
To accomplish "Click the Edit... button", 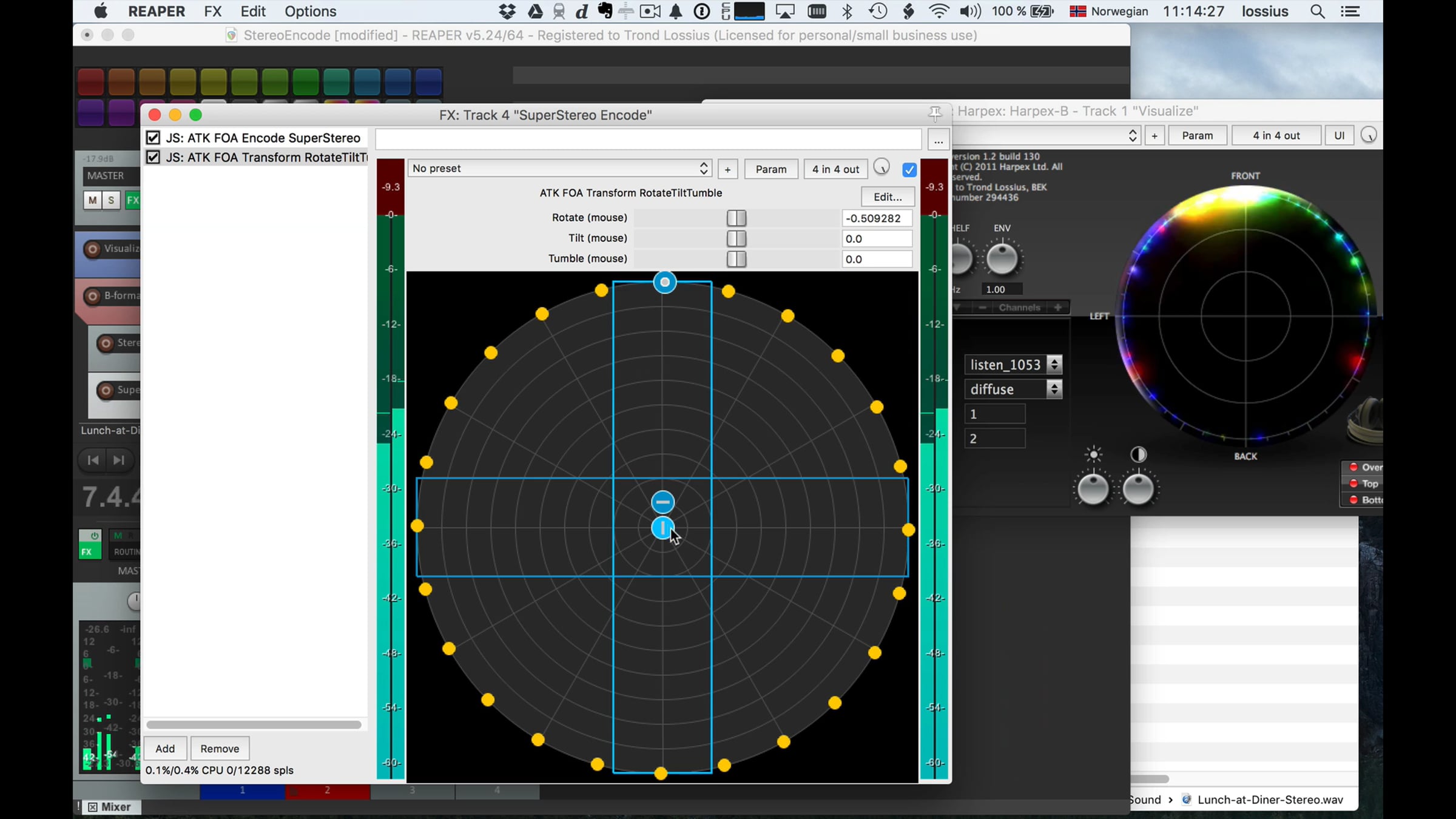I will 888,197.
